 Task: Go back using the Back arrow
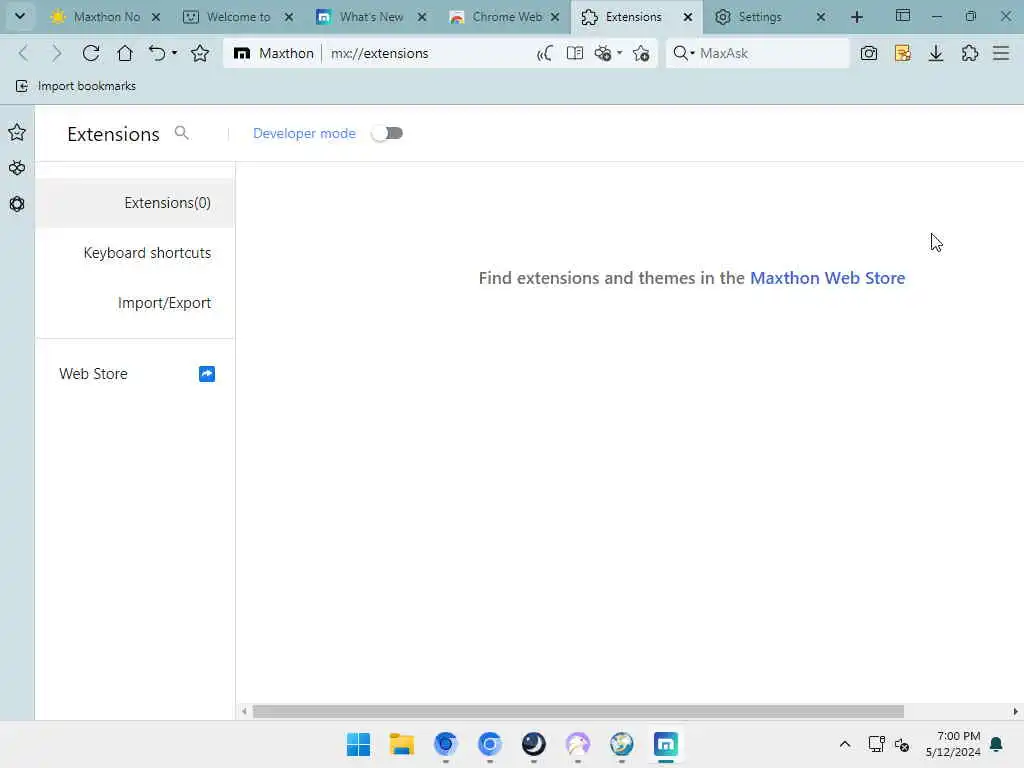tap(24, 53)
